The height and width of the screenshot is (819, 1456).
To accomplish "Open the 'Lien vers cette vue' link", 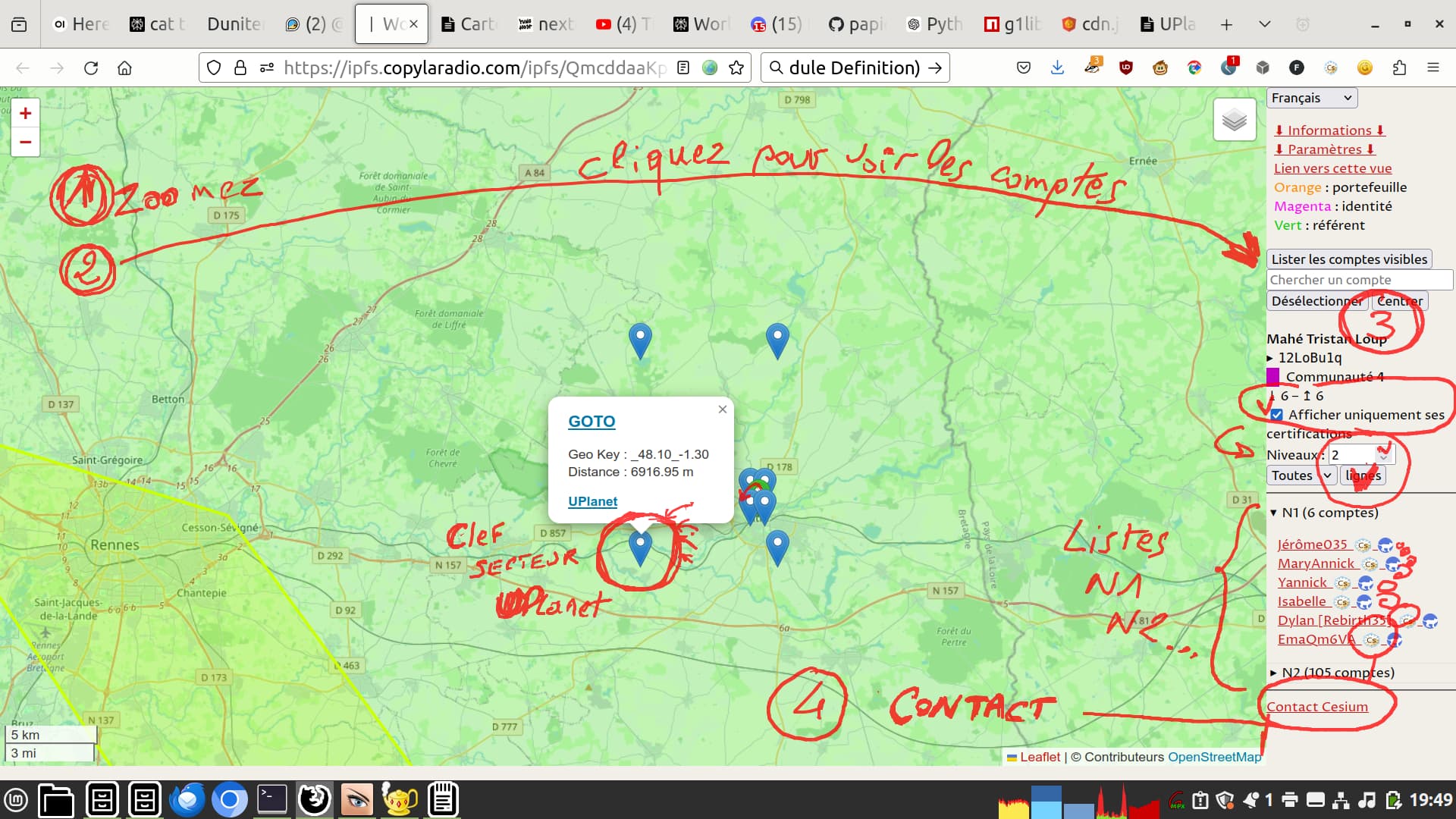I will coord(1332,168).
